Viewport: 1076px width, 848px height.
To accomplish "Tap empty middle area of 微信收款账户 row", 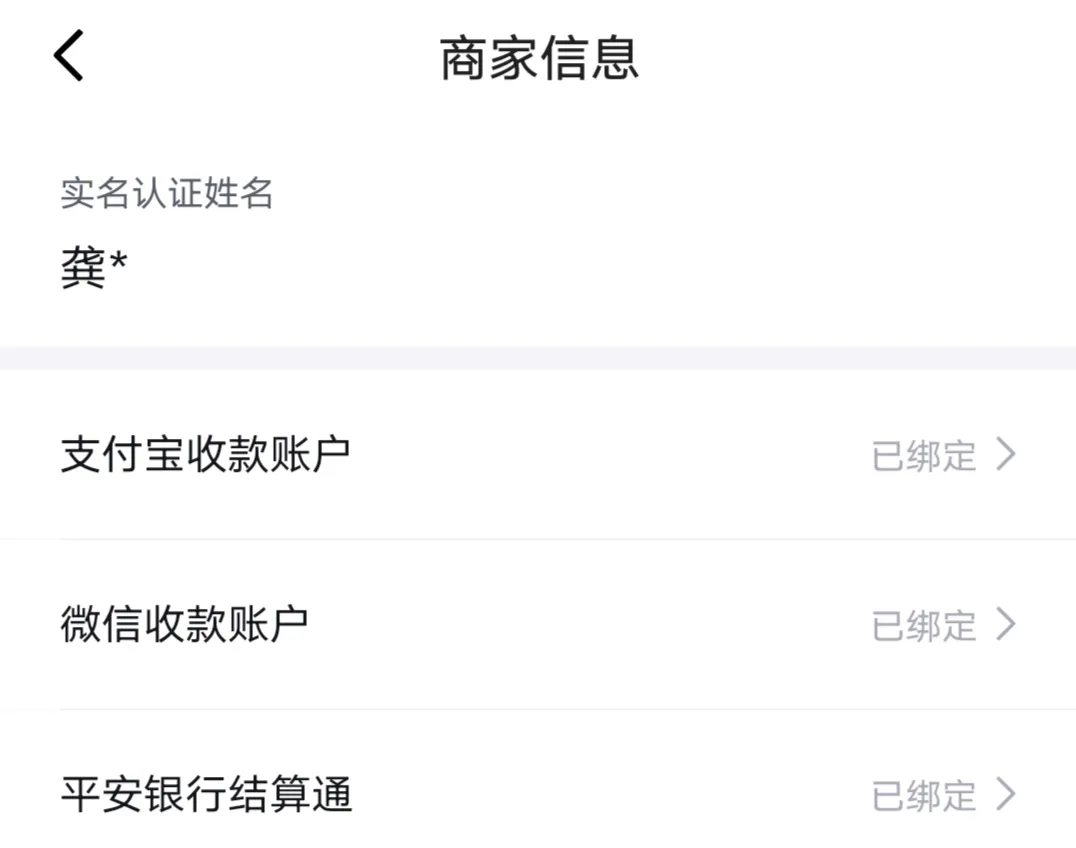I will point(590,624).
